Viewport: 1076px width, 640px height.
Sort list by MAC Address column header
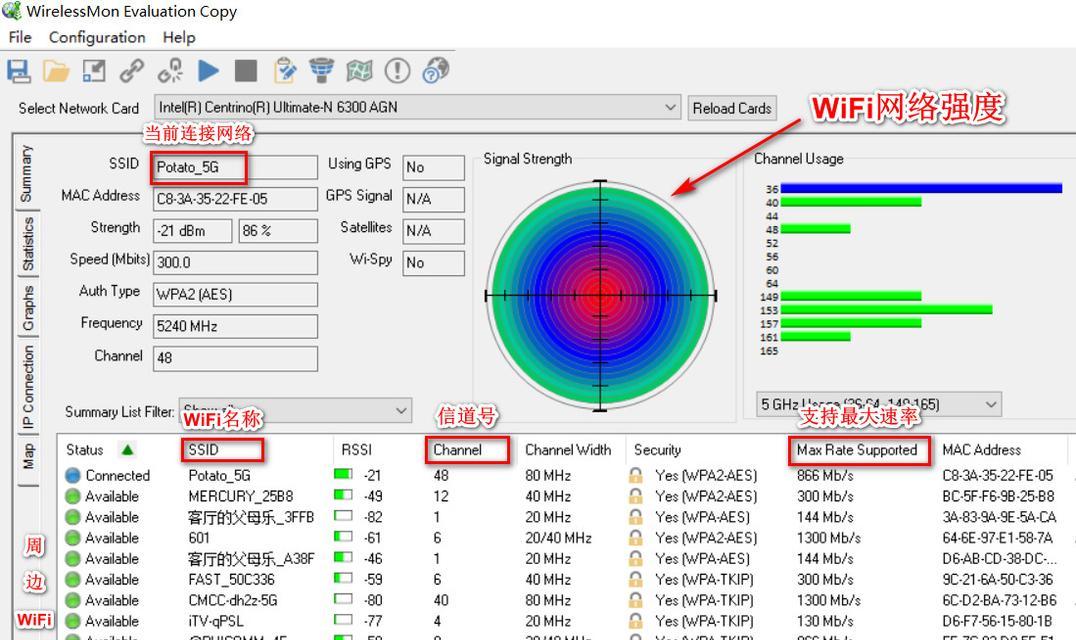point(981,450)
